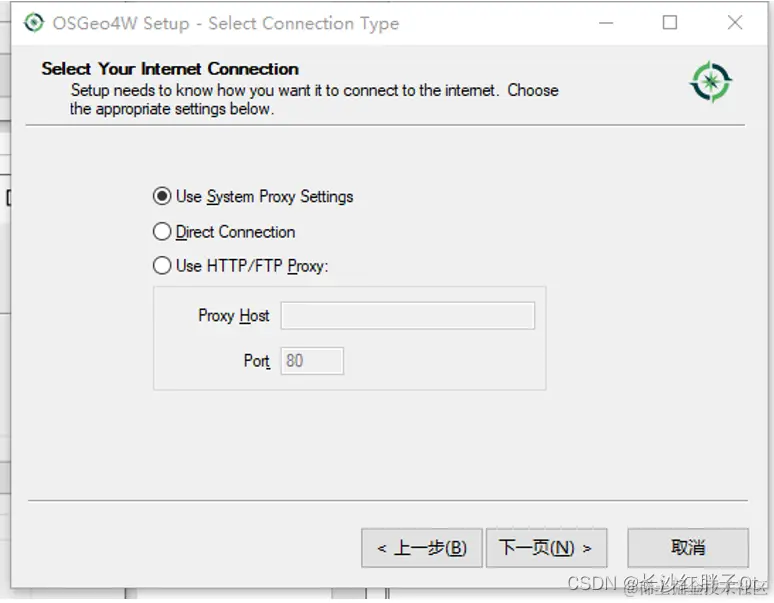Click the 'Port' label

(257, 361)
